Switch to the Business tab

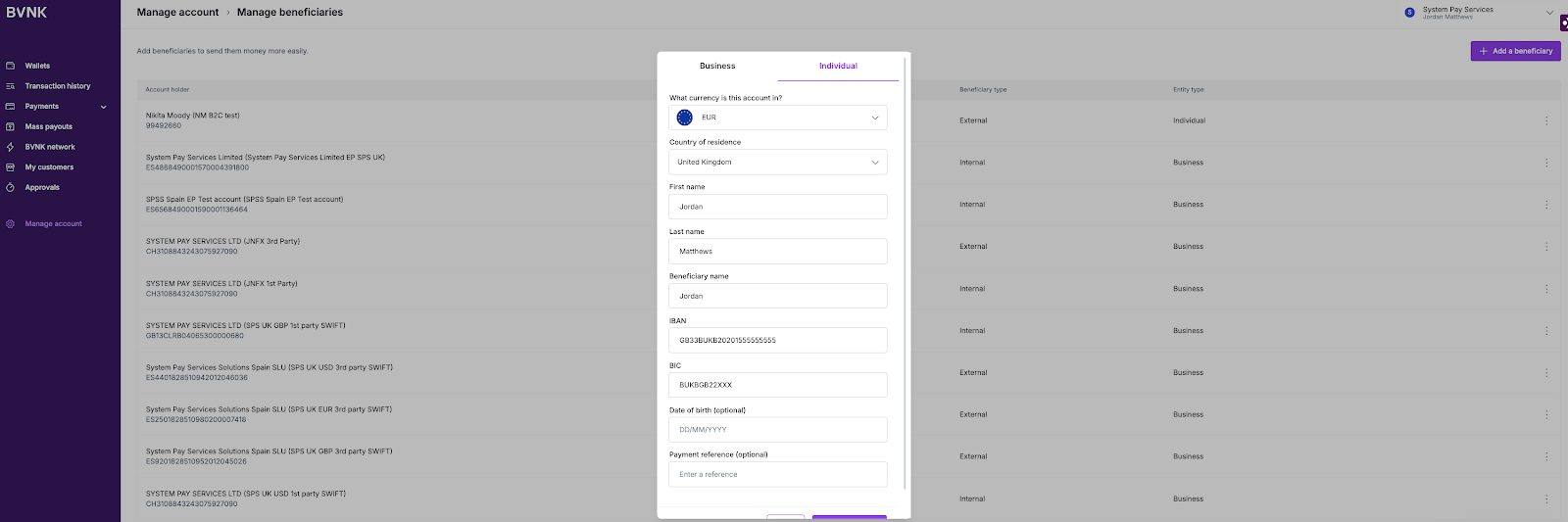717,66
